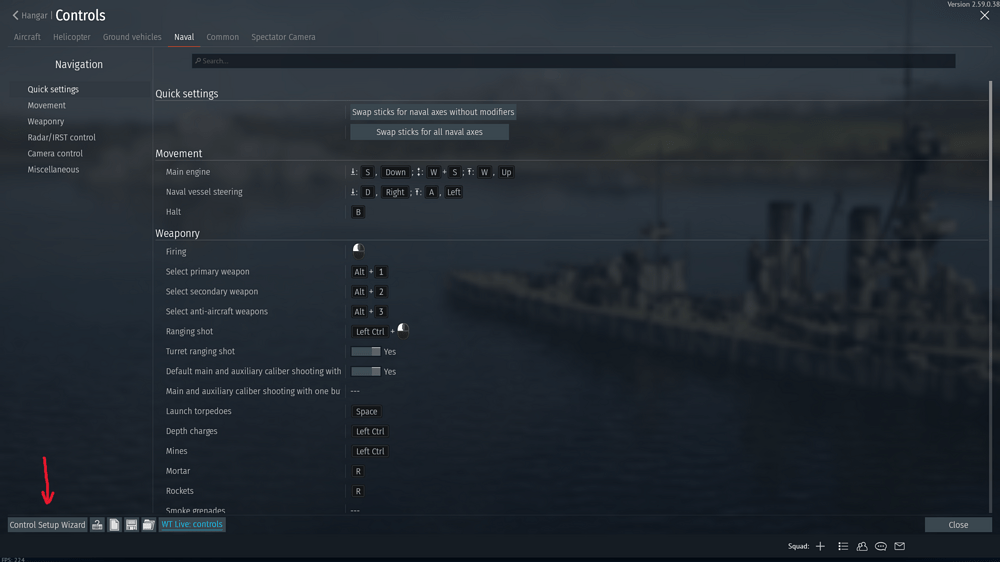Image resolution: width=1000 pixels, height=562 pixels.
Task: Open the mail envelope icon
Action: coord(899,546)
